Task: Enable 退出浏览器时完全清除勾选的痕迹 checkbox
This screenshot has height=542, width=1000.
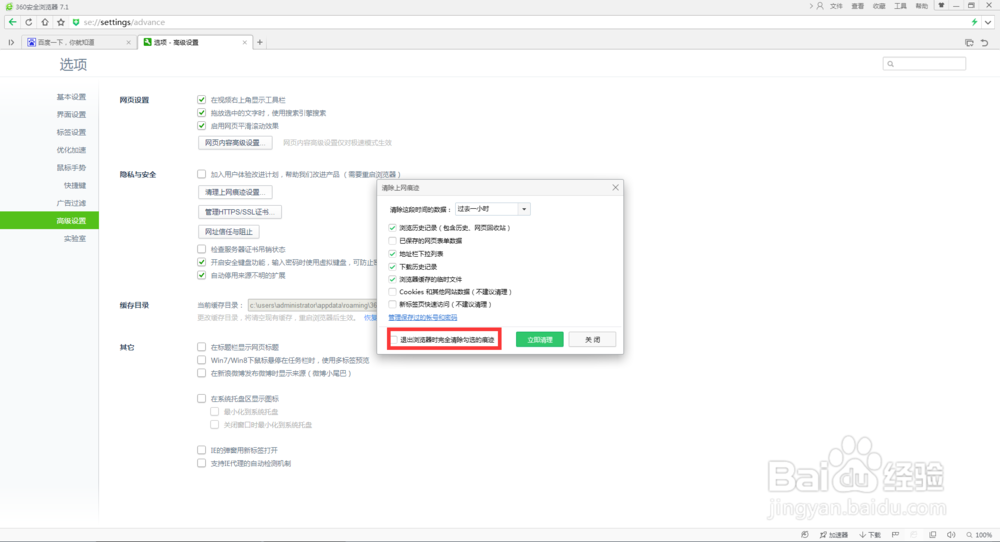Action: [x=394, y=340]
